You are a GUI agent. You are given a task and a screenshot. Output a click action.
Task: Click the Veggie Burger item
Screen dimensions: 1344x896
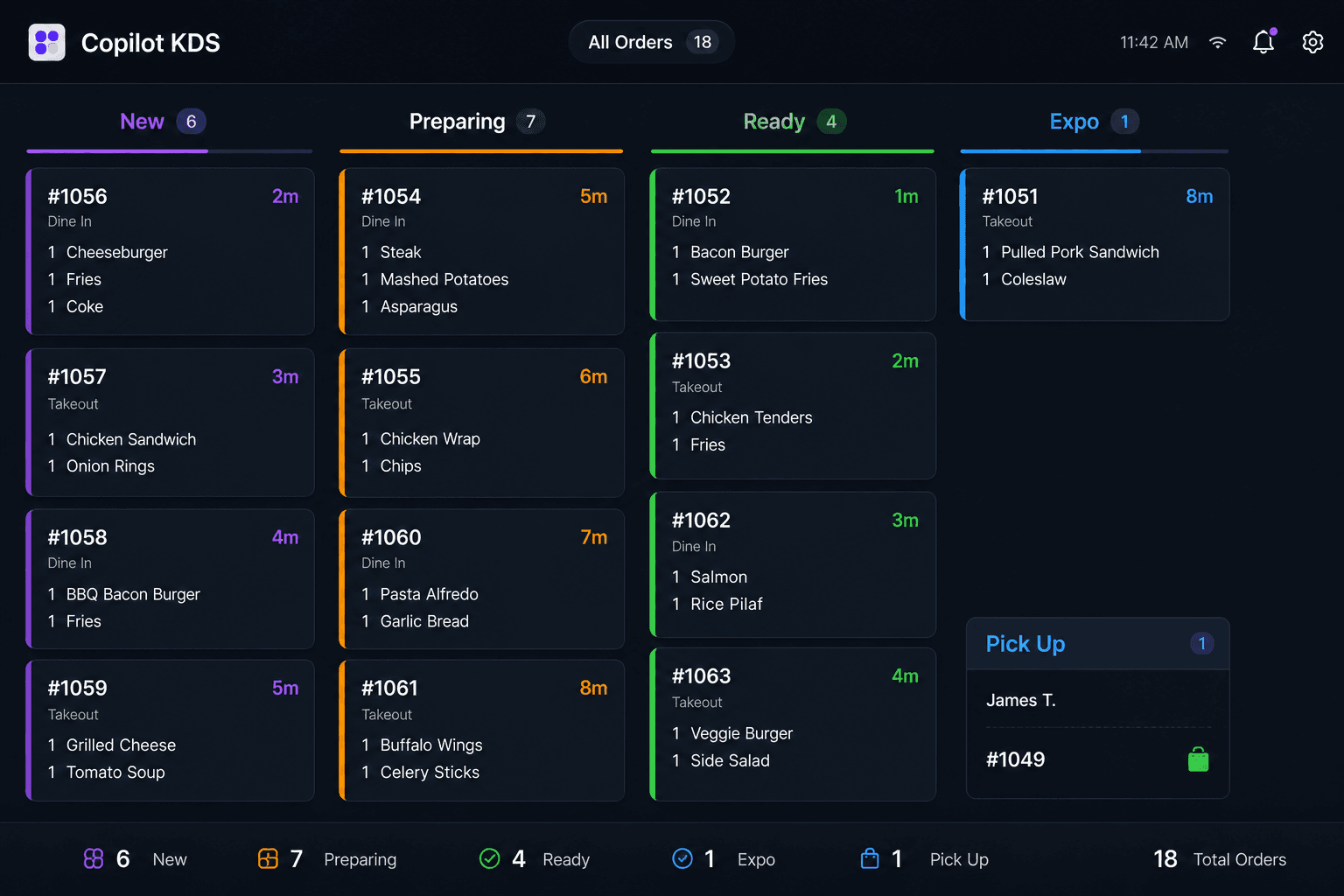(x=732, y=733)
